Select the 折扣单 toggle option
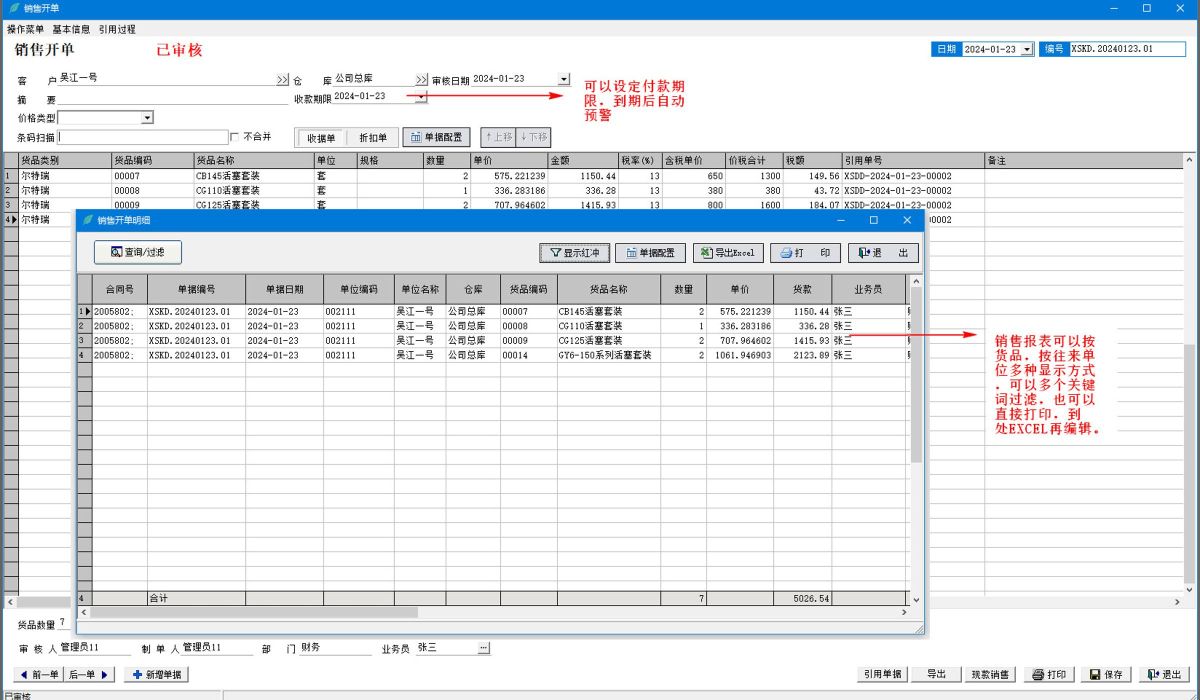1200x700 pixels. click(x=373, y=138)
